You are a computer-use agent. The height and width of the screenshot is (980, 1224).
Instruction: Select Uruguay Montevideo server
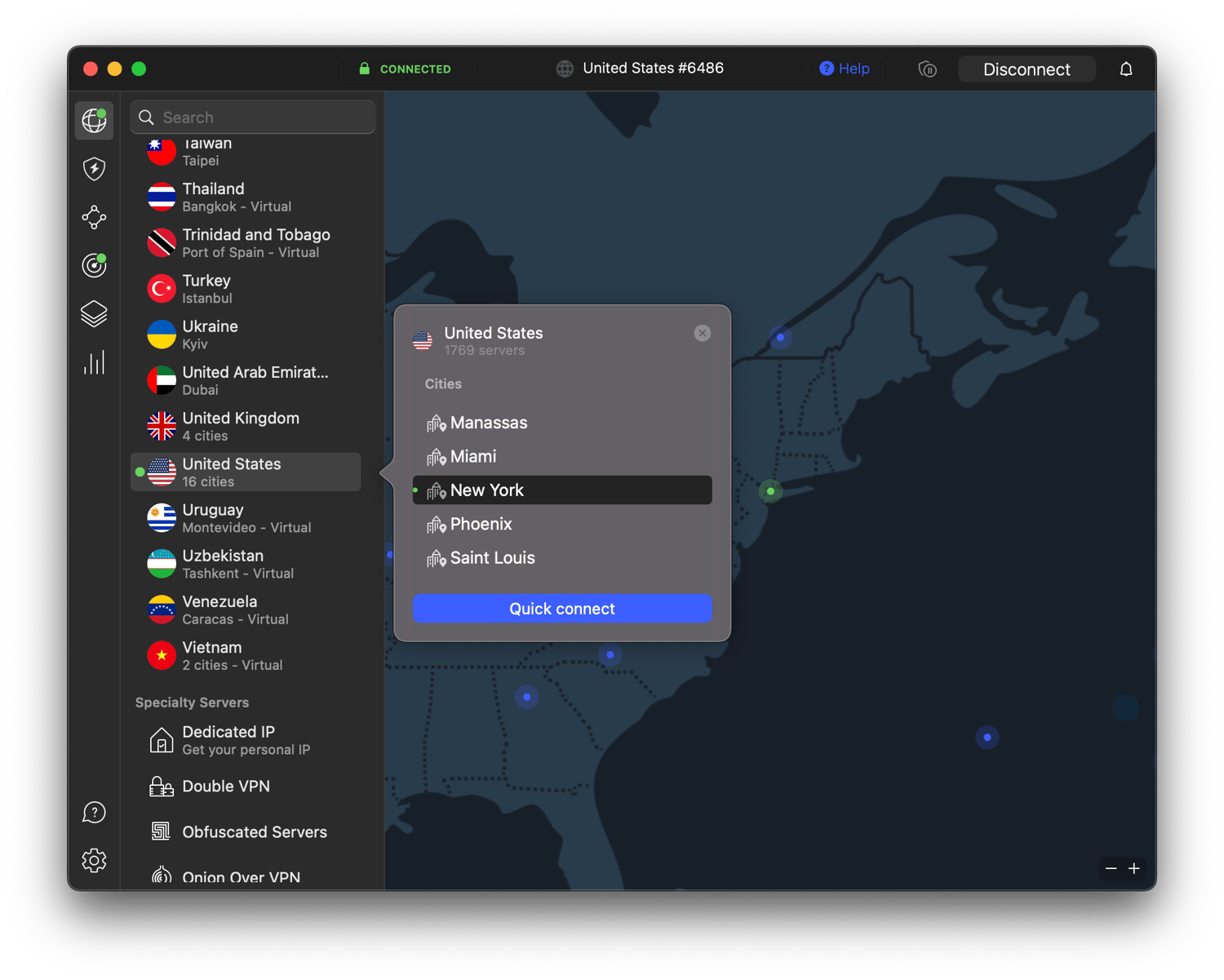pyautogui.click(x=246, y=518)
